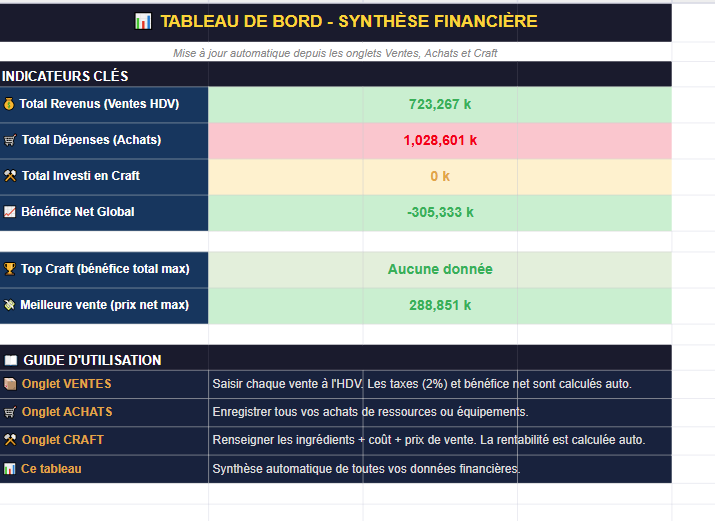This screenshot has width=715, height=521.
Task: Click the hammer icon beside Onglet CRAFT
Action: tap(10, 440)
